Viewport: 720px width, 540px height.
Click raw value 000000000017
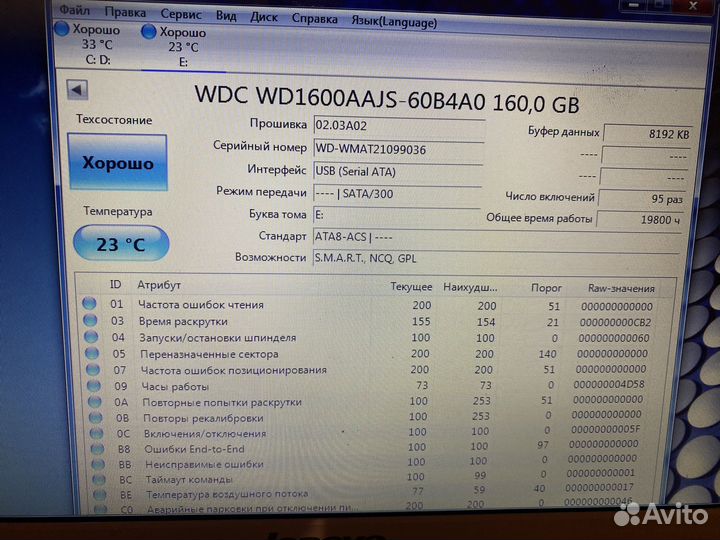pyautogui.click(x=599, y=487)
